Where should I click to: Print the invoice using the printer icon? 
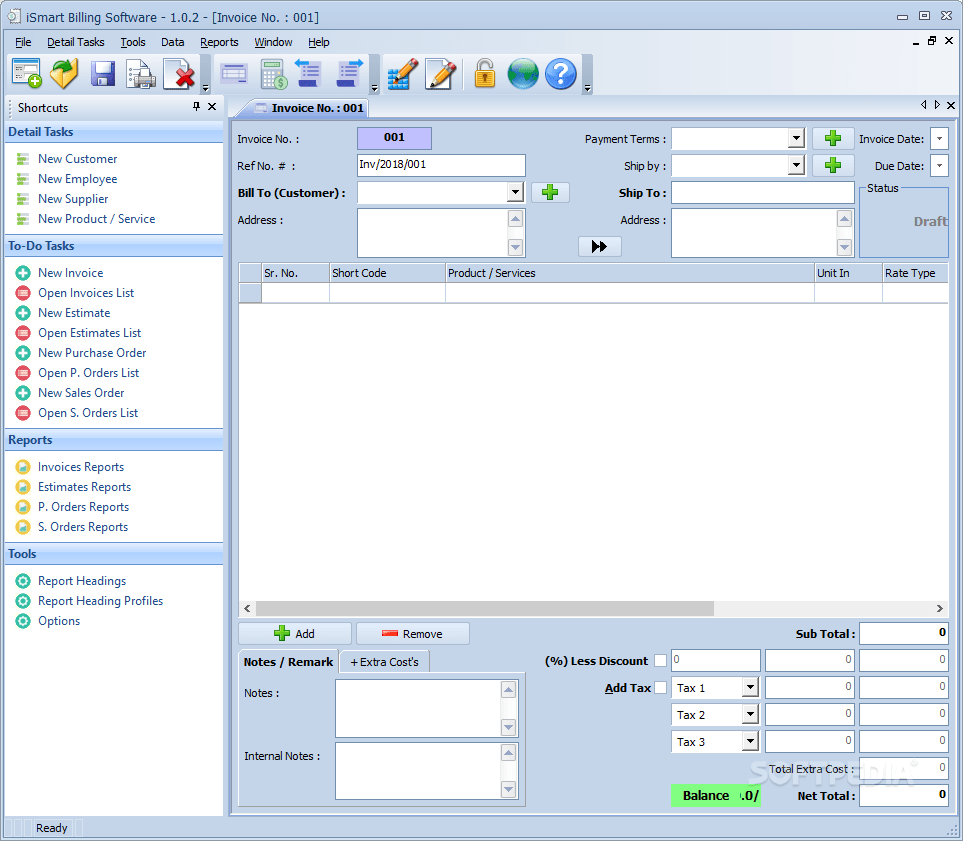140,73
